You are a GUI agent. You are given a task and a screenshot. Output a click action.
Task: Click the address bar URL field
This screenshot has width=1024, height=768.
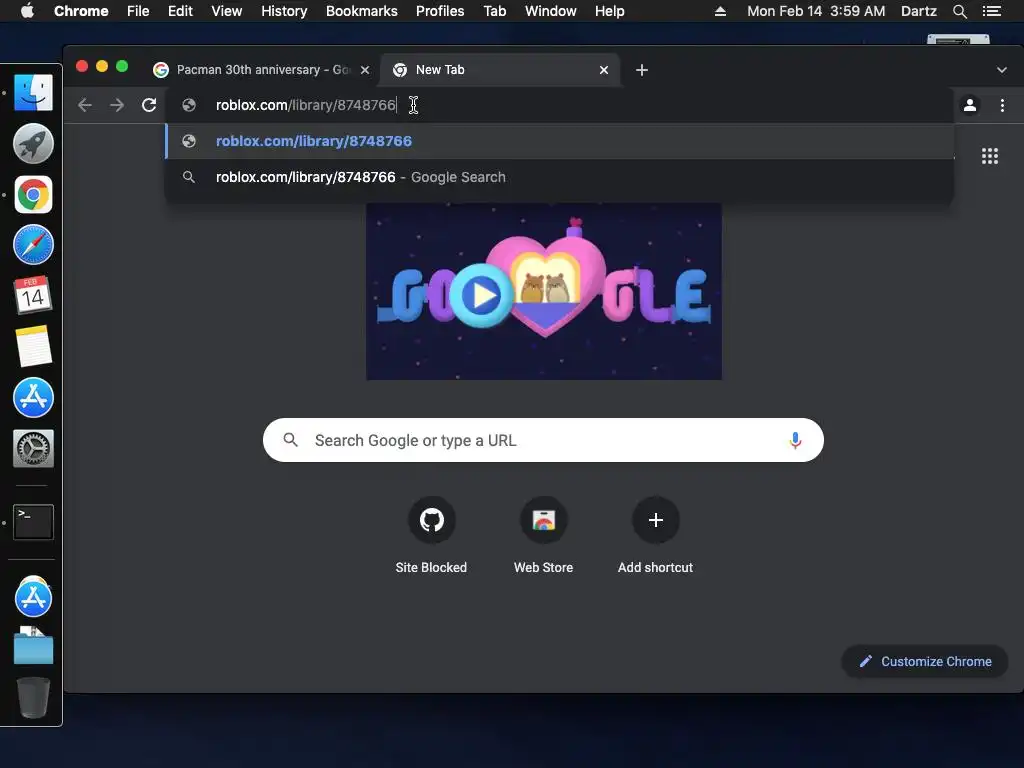tap(560, 105)
